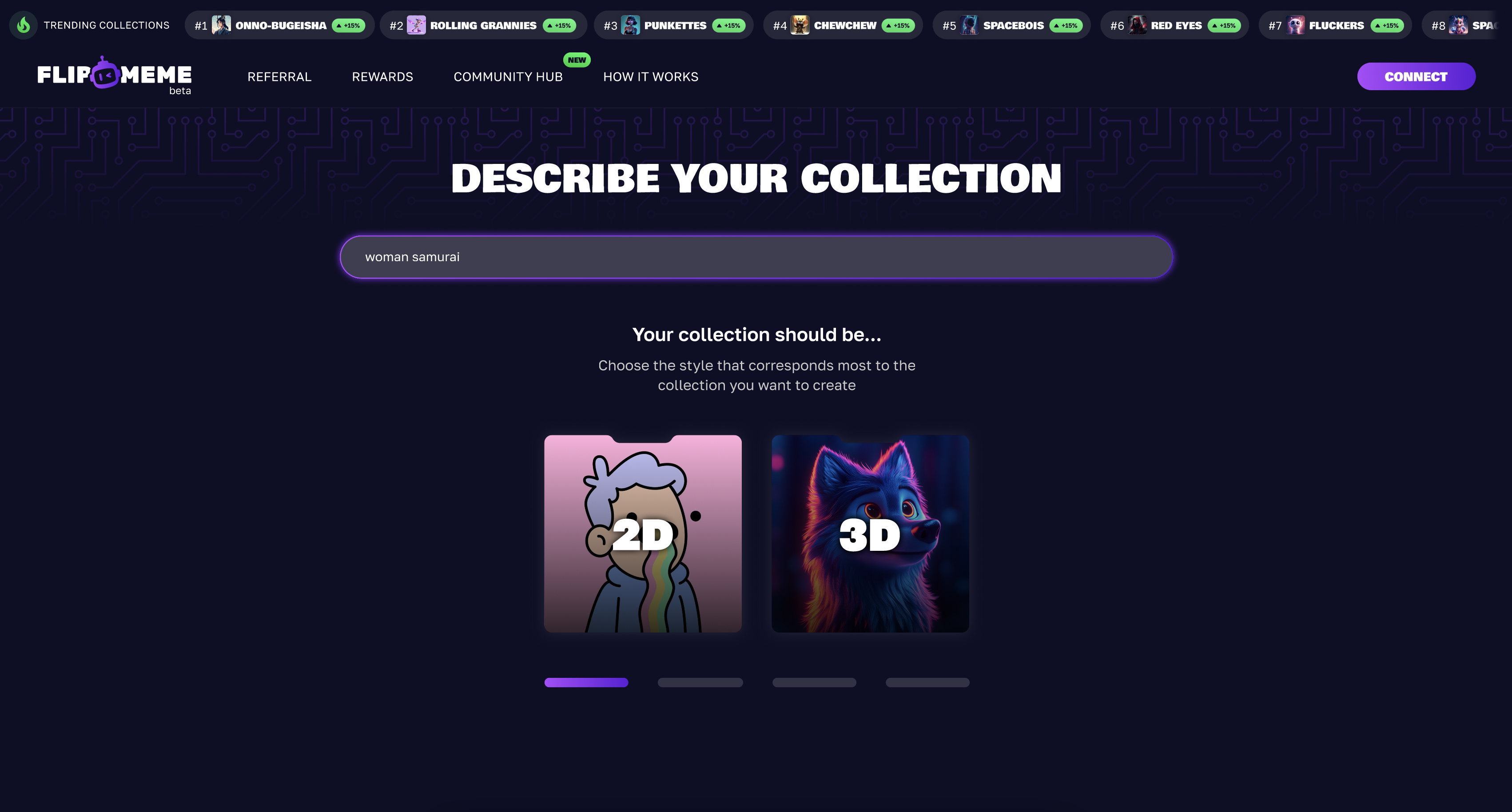1512x812 pixels.
Task: Choose the 3D wolf style card
Action: click(x=870, y=533)
